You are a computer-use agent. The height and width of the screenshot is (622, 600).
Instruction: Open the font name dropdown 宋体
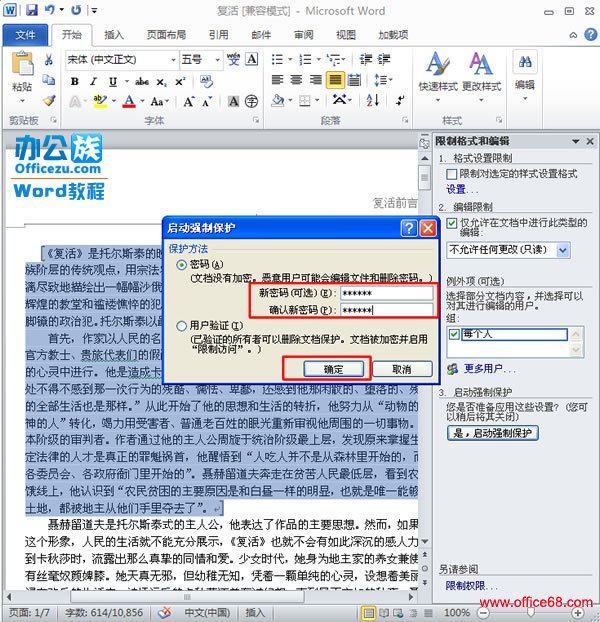point(173,60)
